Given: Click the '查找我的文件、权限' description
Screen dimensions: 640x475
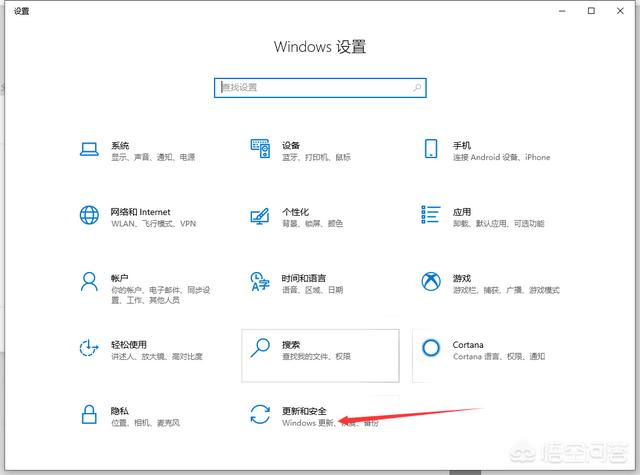Looking at the screenshot, I should (x=316, y=356).
